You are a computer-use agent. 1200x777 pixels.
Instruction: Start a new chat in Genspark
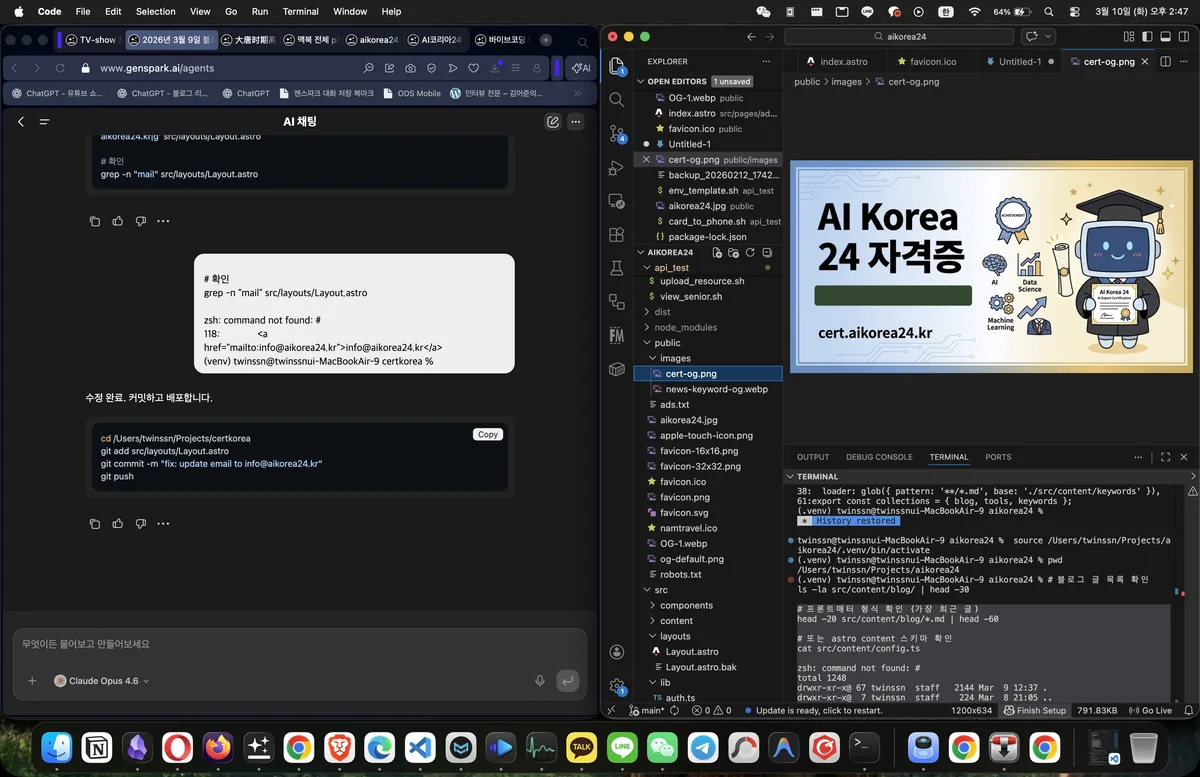pyautogui.click(x=553, y=122)
